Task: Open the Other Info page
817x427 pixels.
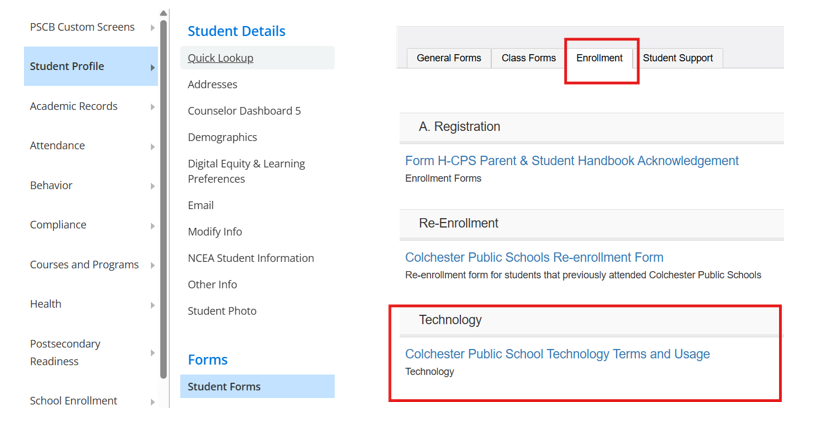Action: 212,284
